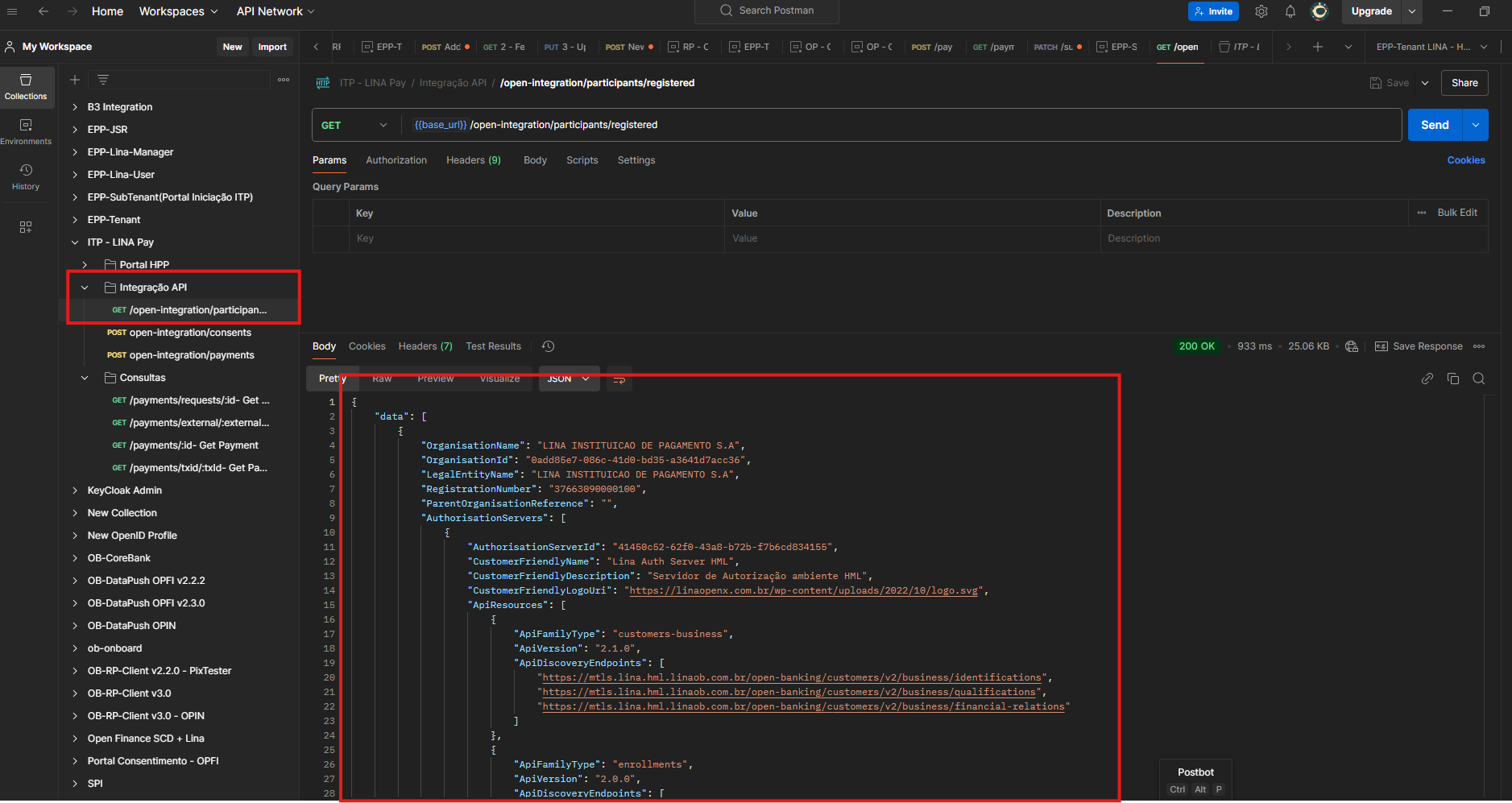Create new collection with plus icon
Screen dimensions: 1512x803
click(75, 80)
